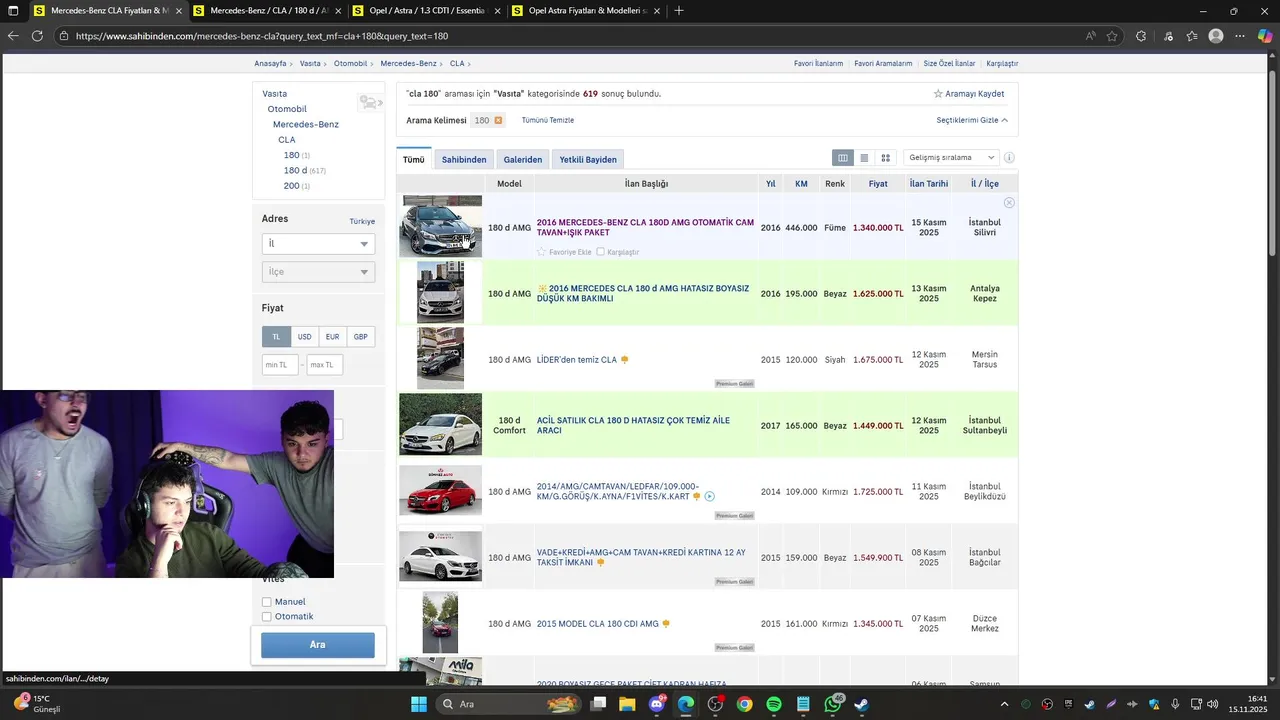1280x720 pixels.
Task: Check the Karşılaştır compare checkbox
Action: 600,252
